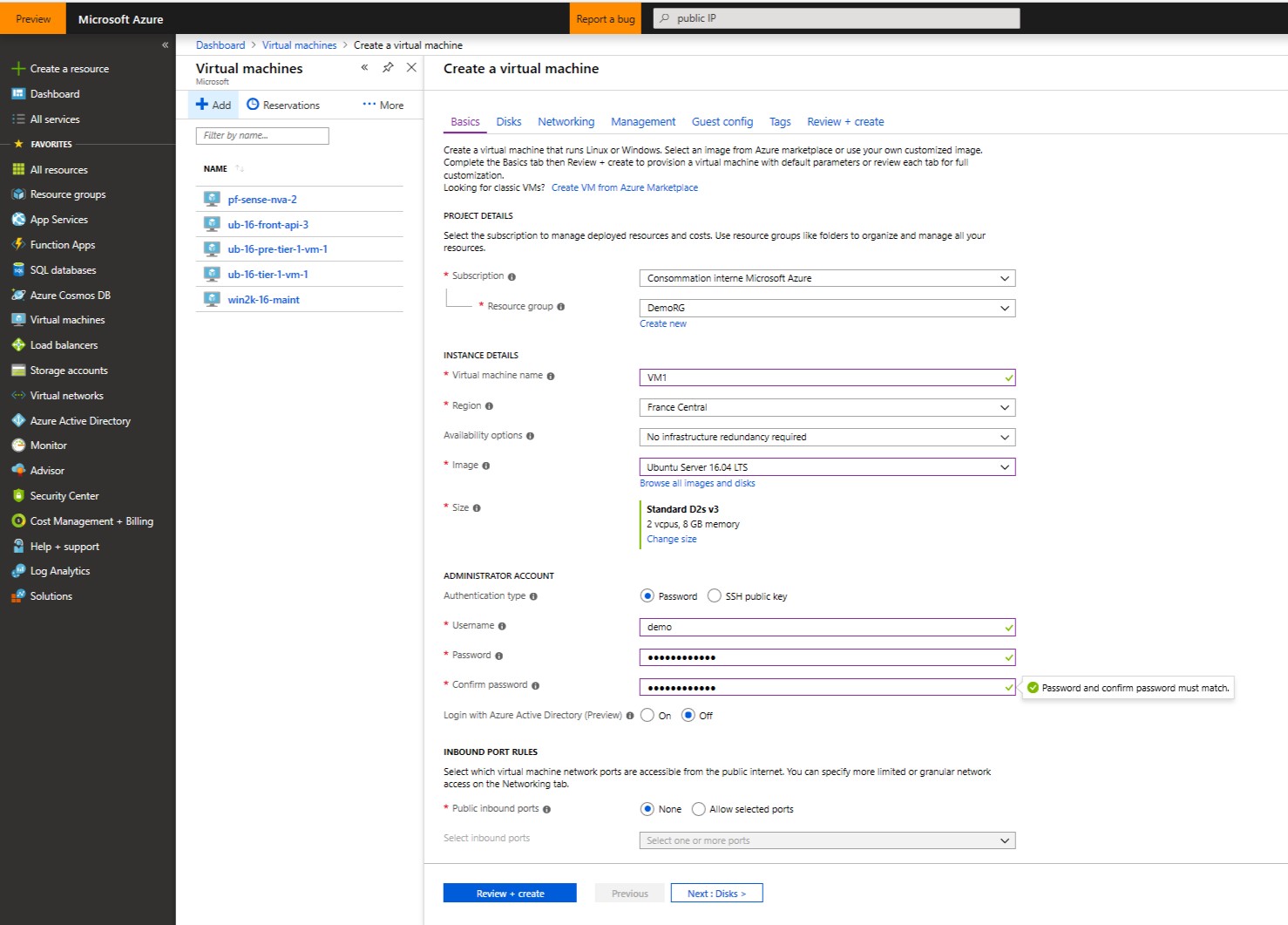
Task: Click the App Services globe icon
Action: click(x=17, y=220)
